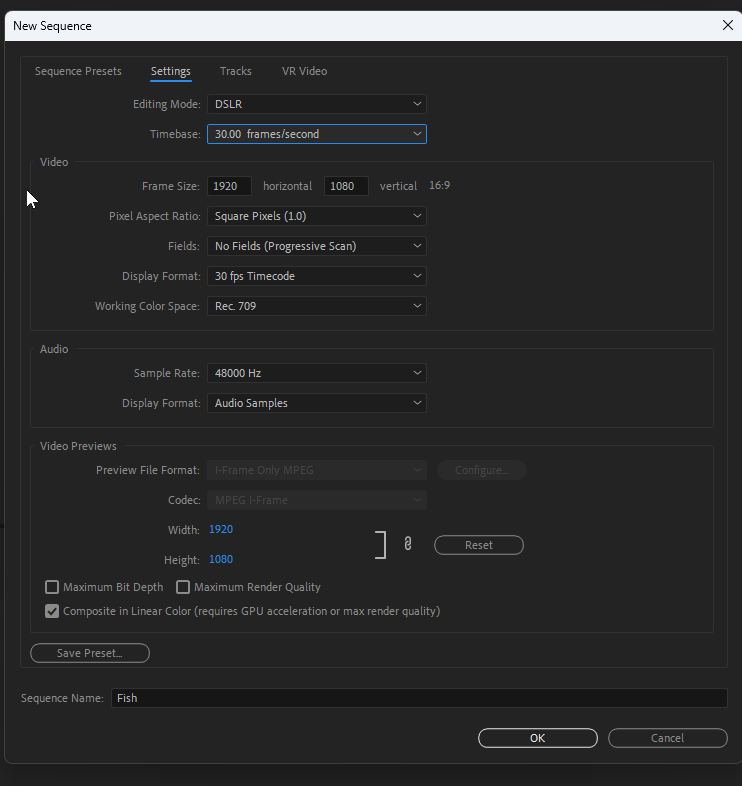Switch to the Sequence Presets tab

[78, 71]
